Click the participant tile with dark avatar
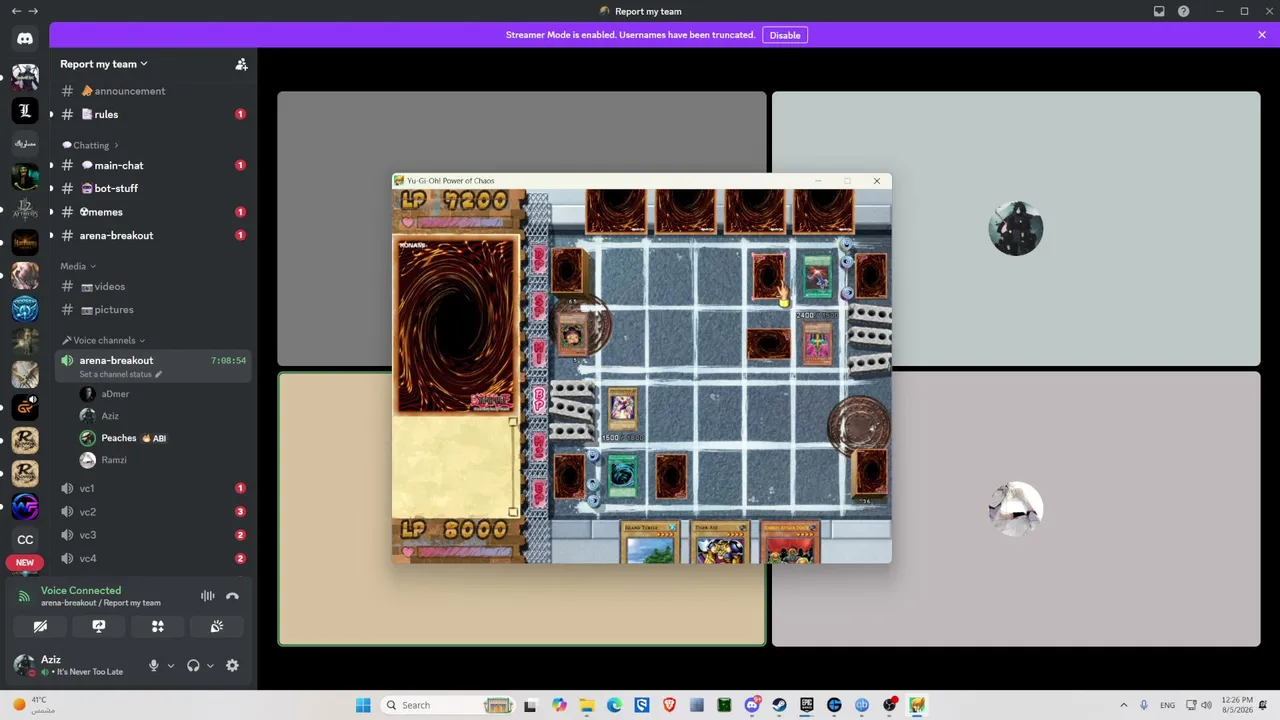This screenshot has width=1280, height=720. tap(1016, 229)
